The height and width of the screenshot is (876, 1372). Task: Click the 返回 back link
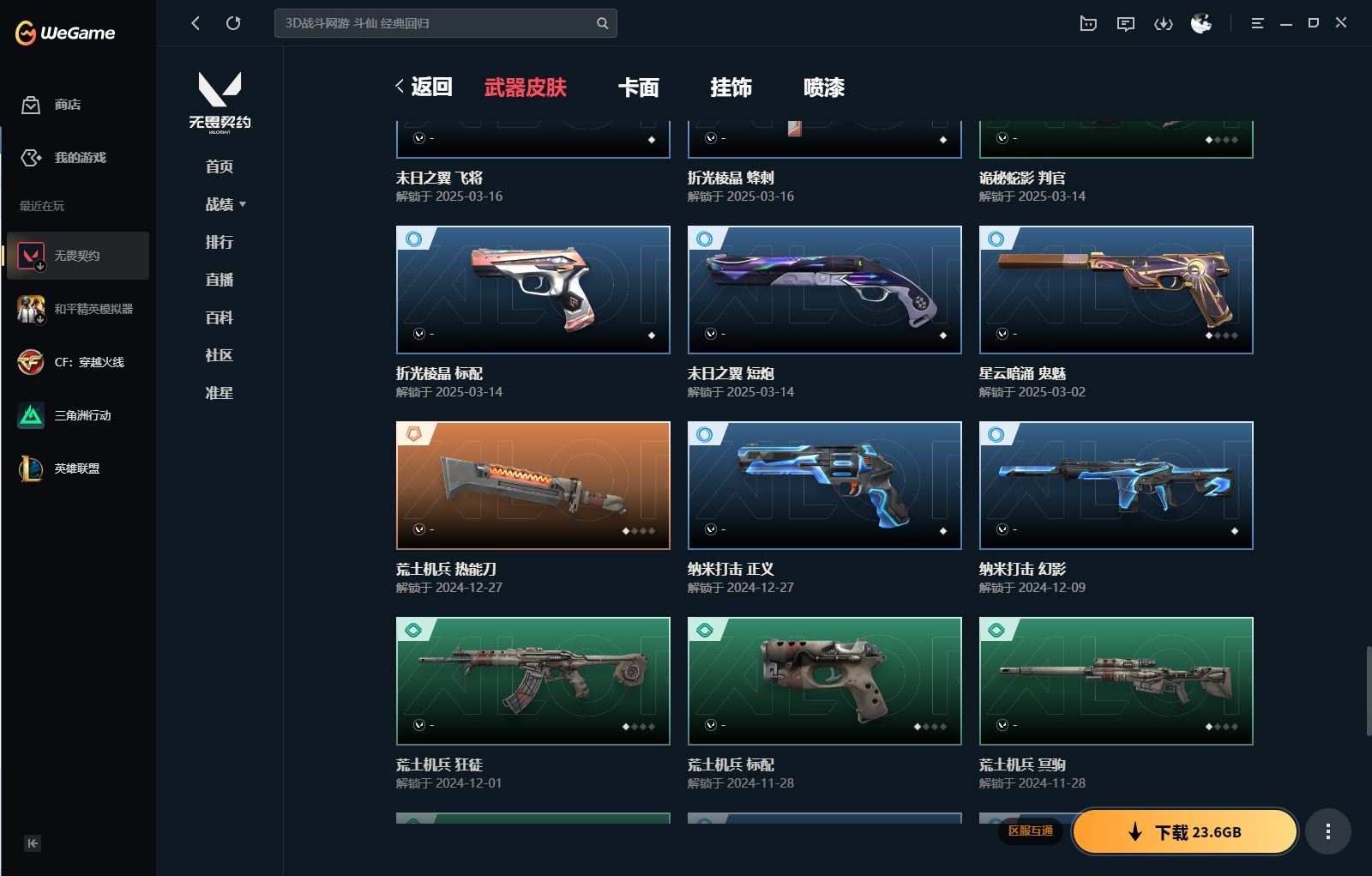pos(424,87)
